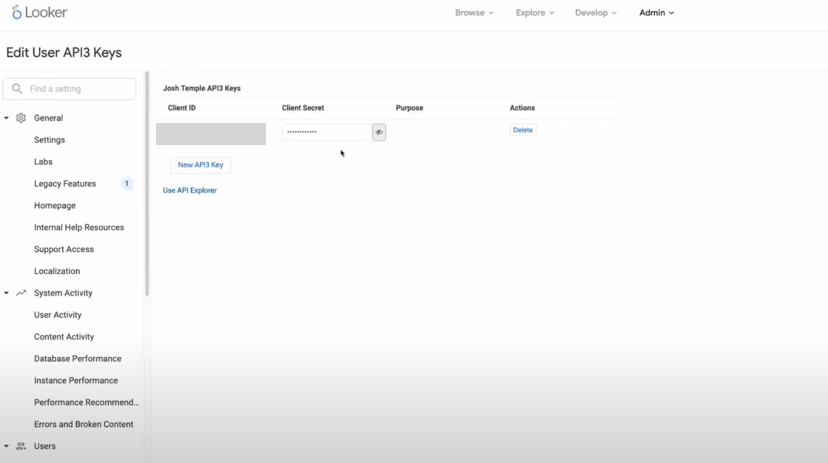Open Errors and Broken Content
This screenshot has width=828, height=463.
83,424
